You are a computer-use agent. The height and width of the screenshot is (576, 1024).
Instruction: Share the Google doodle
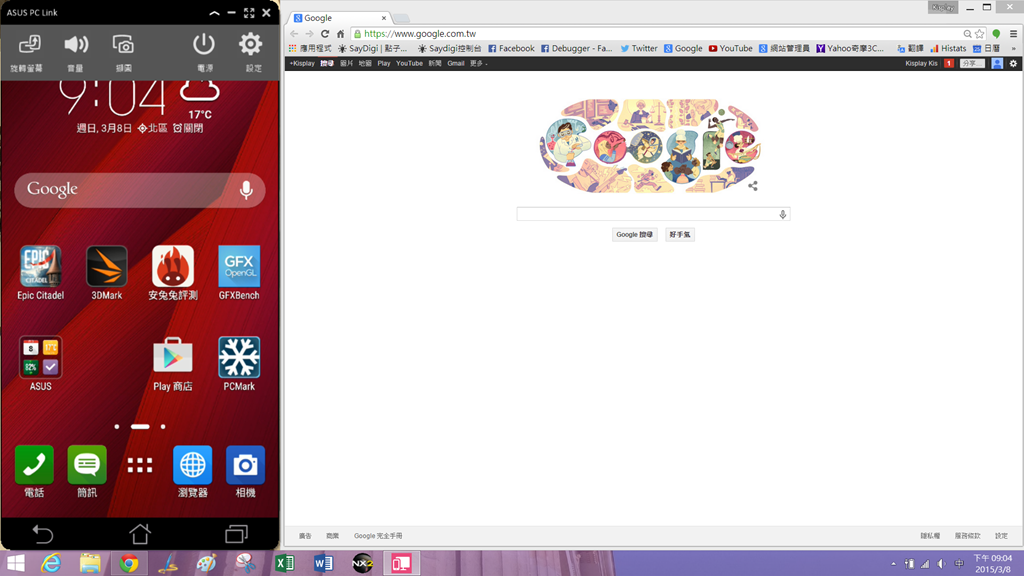point(753,186)
